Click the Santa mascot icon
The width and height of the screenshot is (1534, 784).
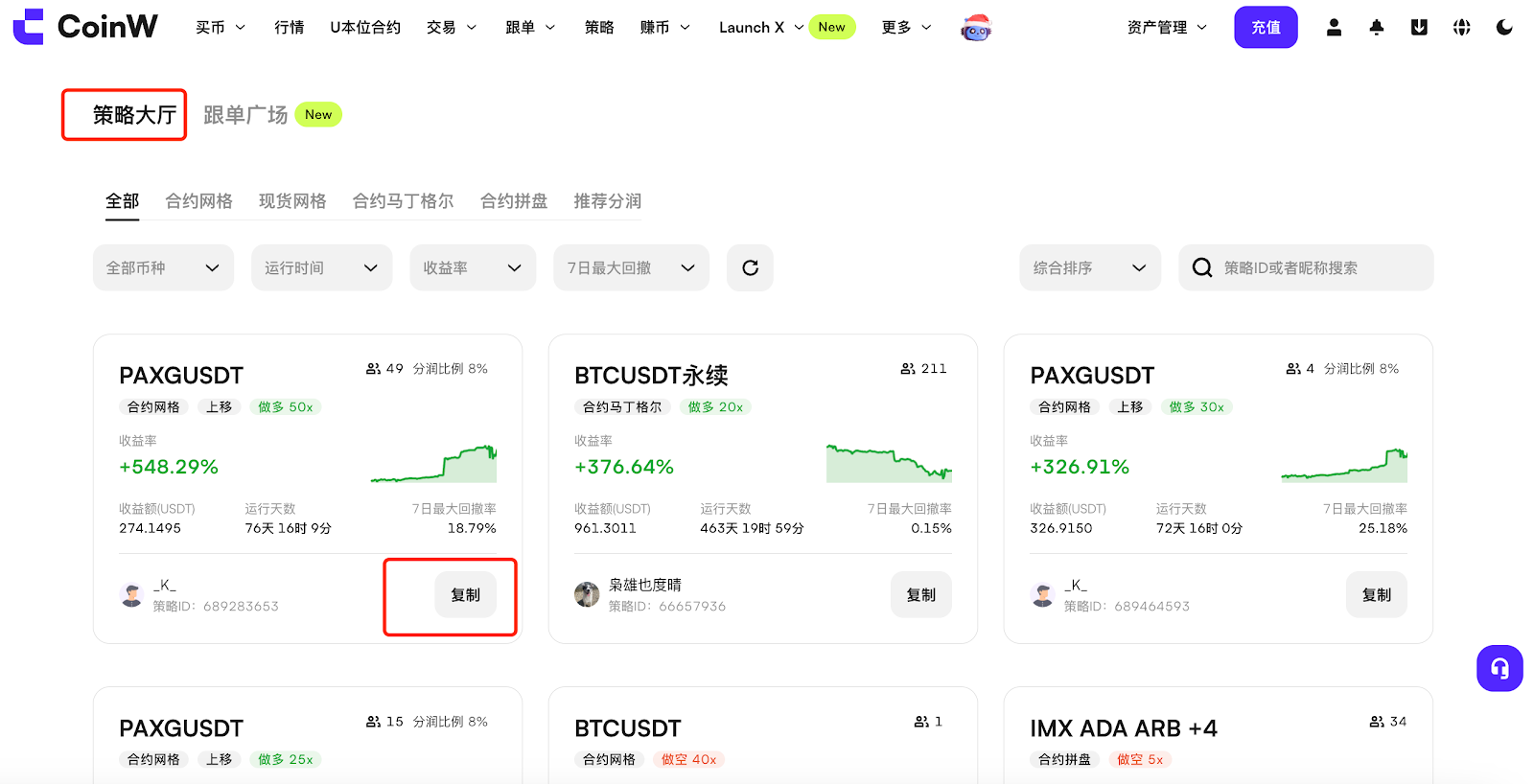point(976,28)
